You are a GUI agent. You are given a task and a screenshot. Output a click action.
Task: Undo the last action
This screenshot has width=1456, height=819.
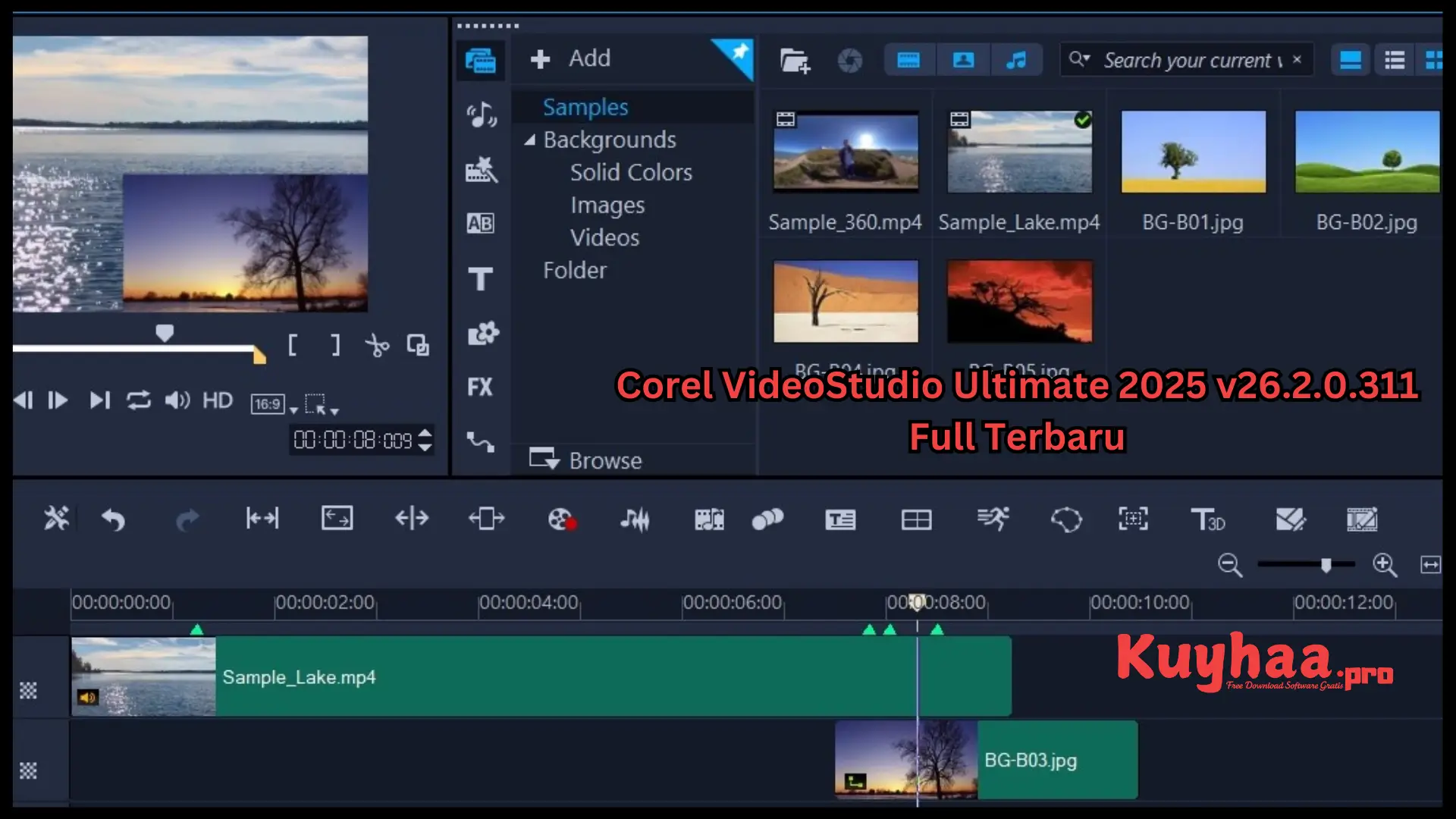click(x=113, y=519)
